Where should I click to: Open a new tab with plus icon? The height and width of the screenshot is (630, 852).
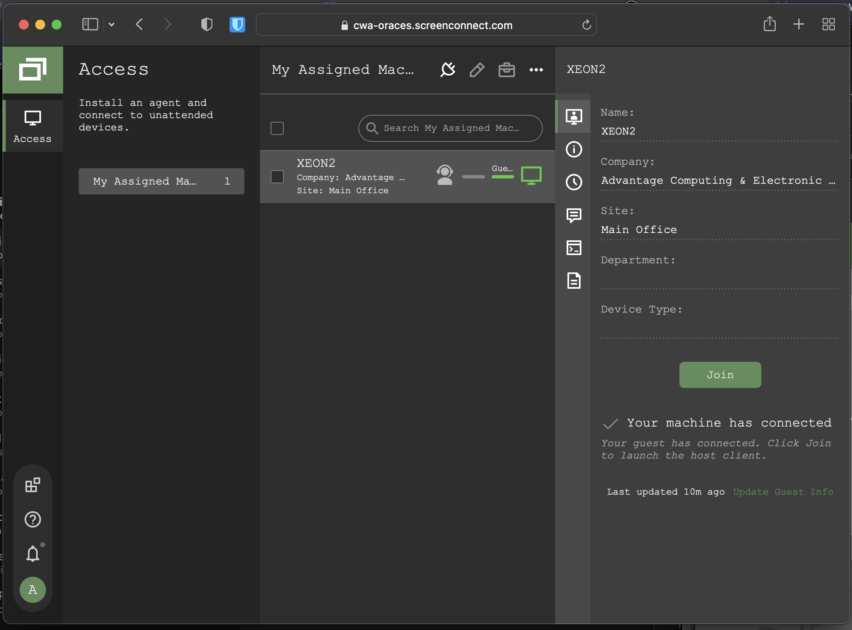click(799, 24)
